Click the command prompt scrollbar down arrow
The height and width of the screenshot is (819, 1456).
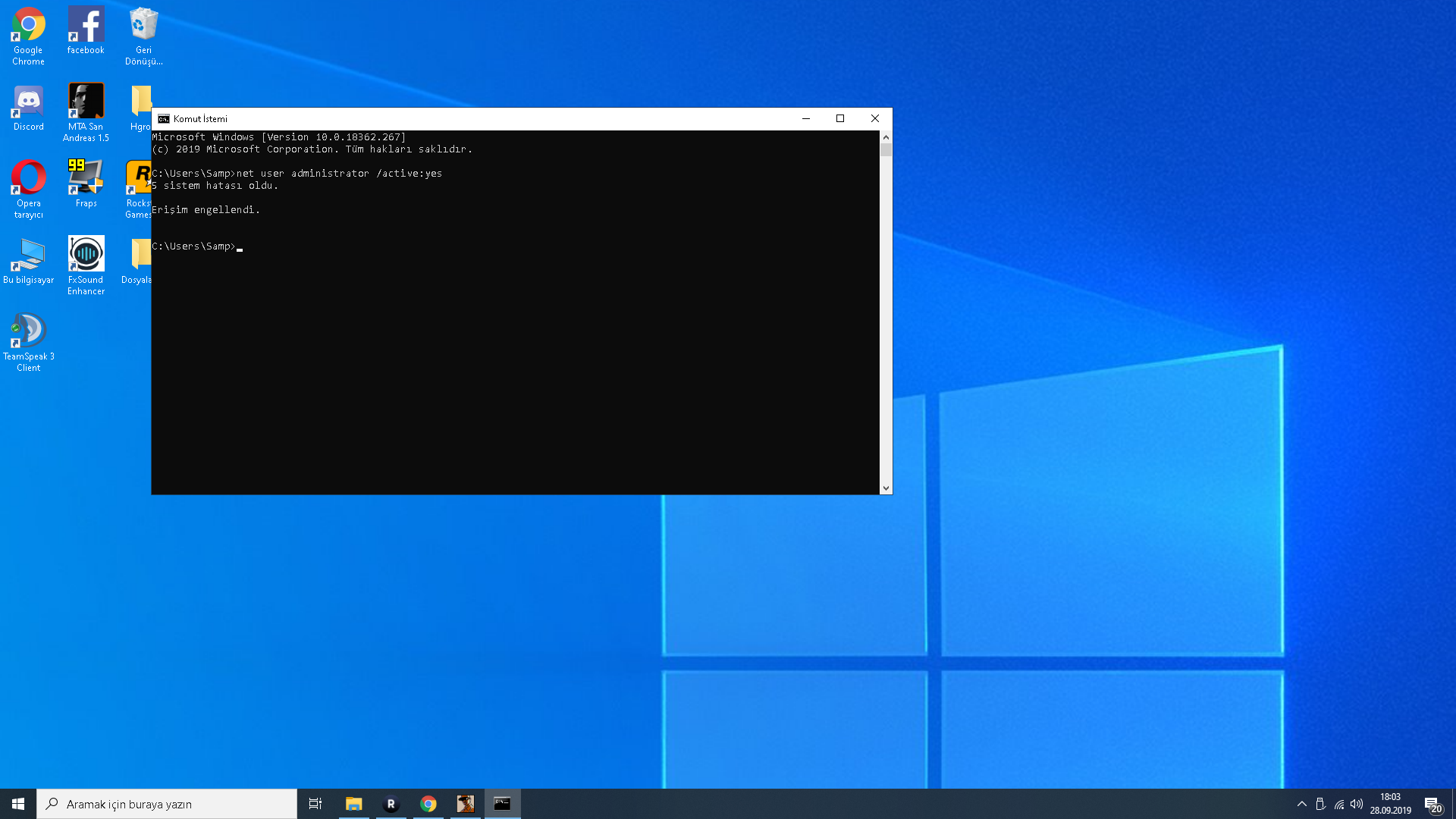tap(886, 488)
